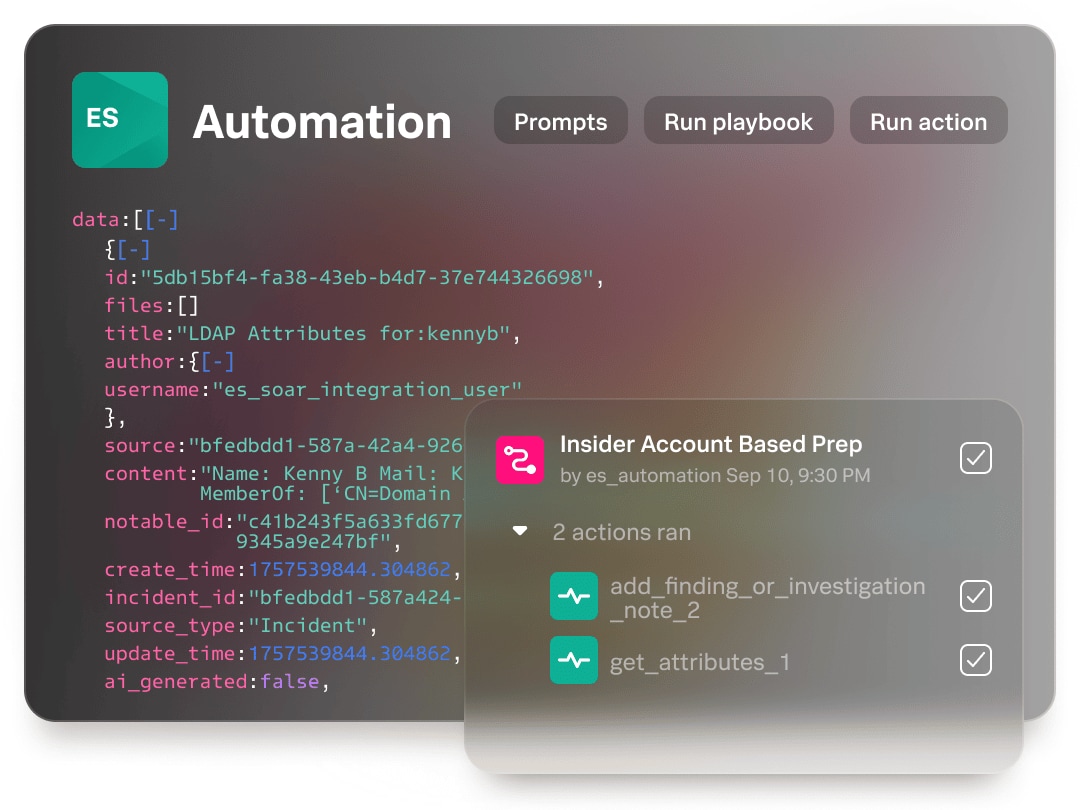Screen dimensions: 1080x810
Task: Select the get_attributes_1 action name
Action: pyautogui.click(x=699, y=662)
